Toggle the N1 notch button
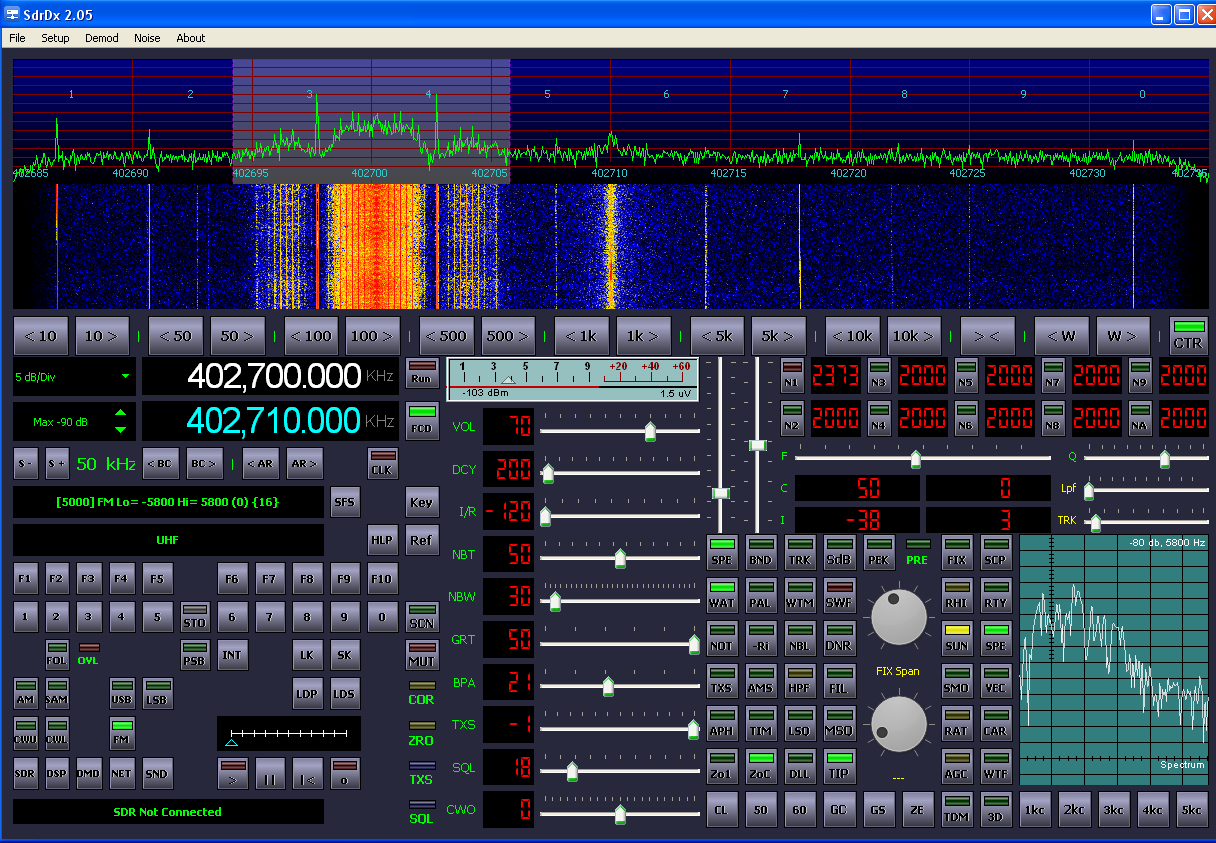 click(x=792, y=375)
